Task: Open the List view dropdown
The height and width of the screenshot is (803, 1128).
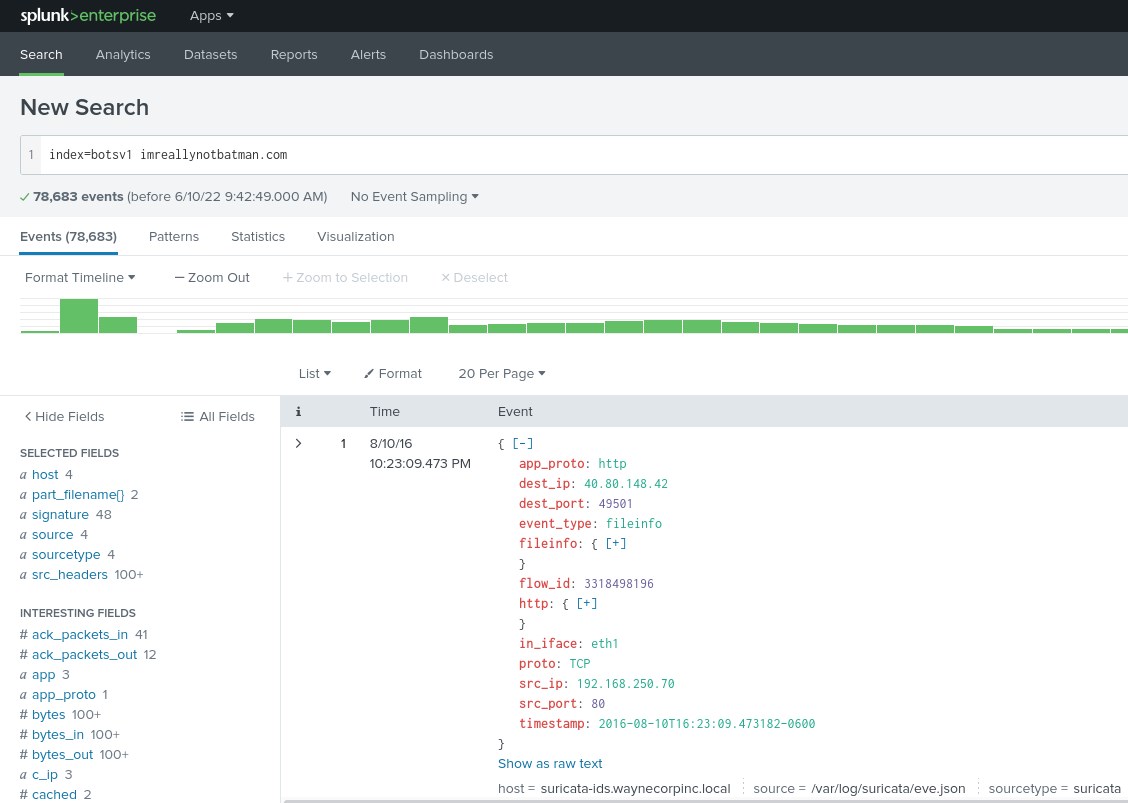Action: tap(314, 373)
